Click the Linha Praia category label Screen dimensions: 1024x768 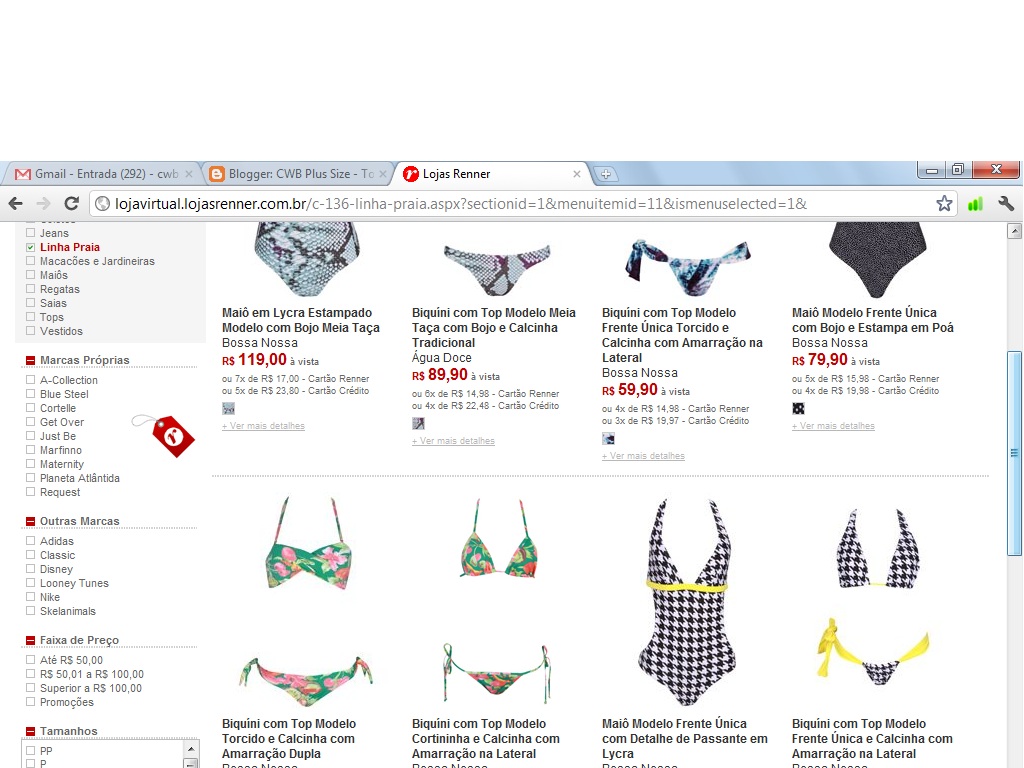[x=70, y=247]
